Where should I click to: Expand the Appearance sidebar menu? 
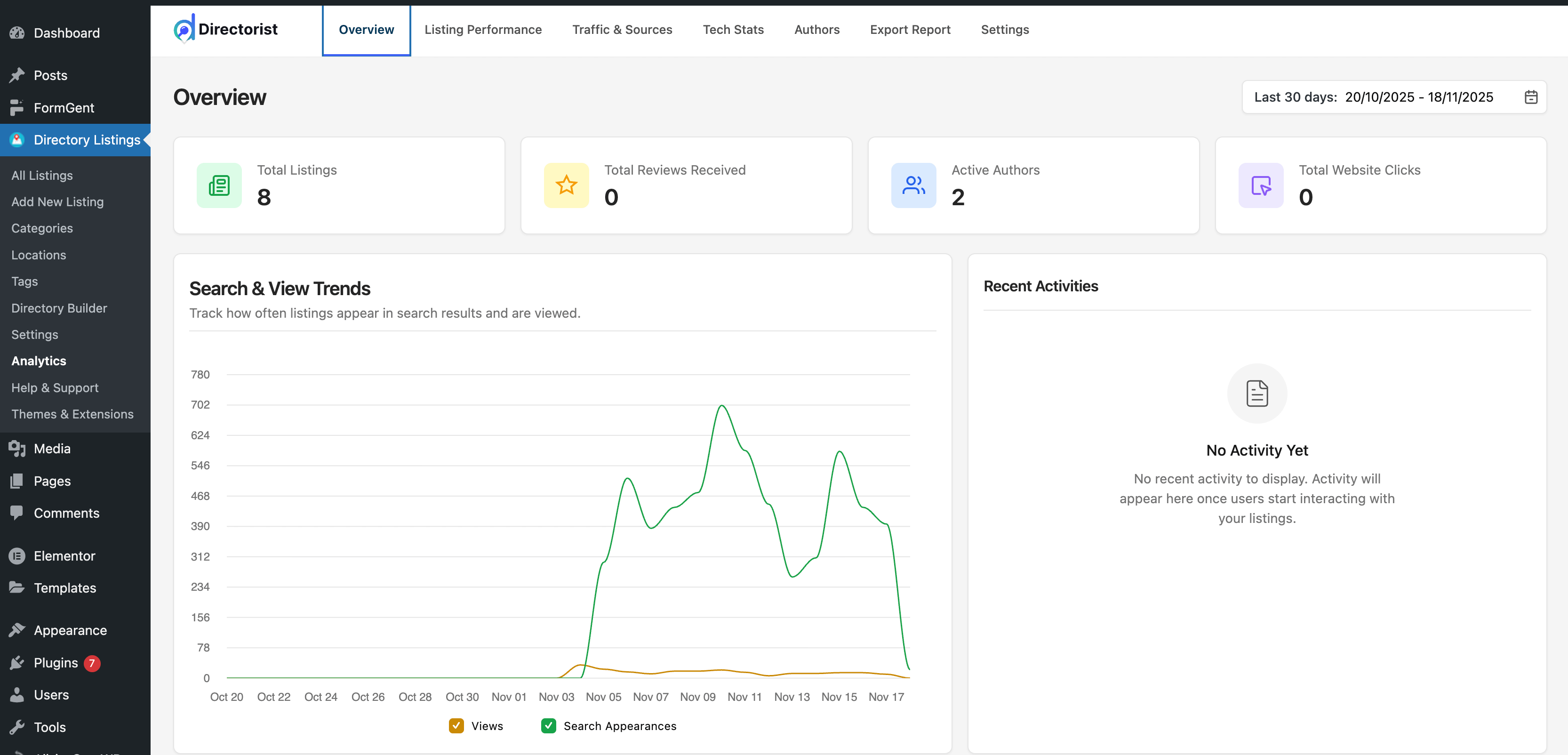[70, 630]
